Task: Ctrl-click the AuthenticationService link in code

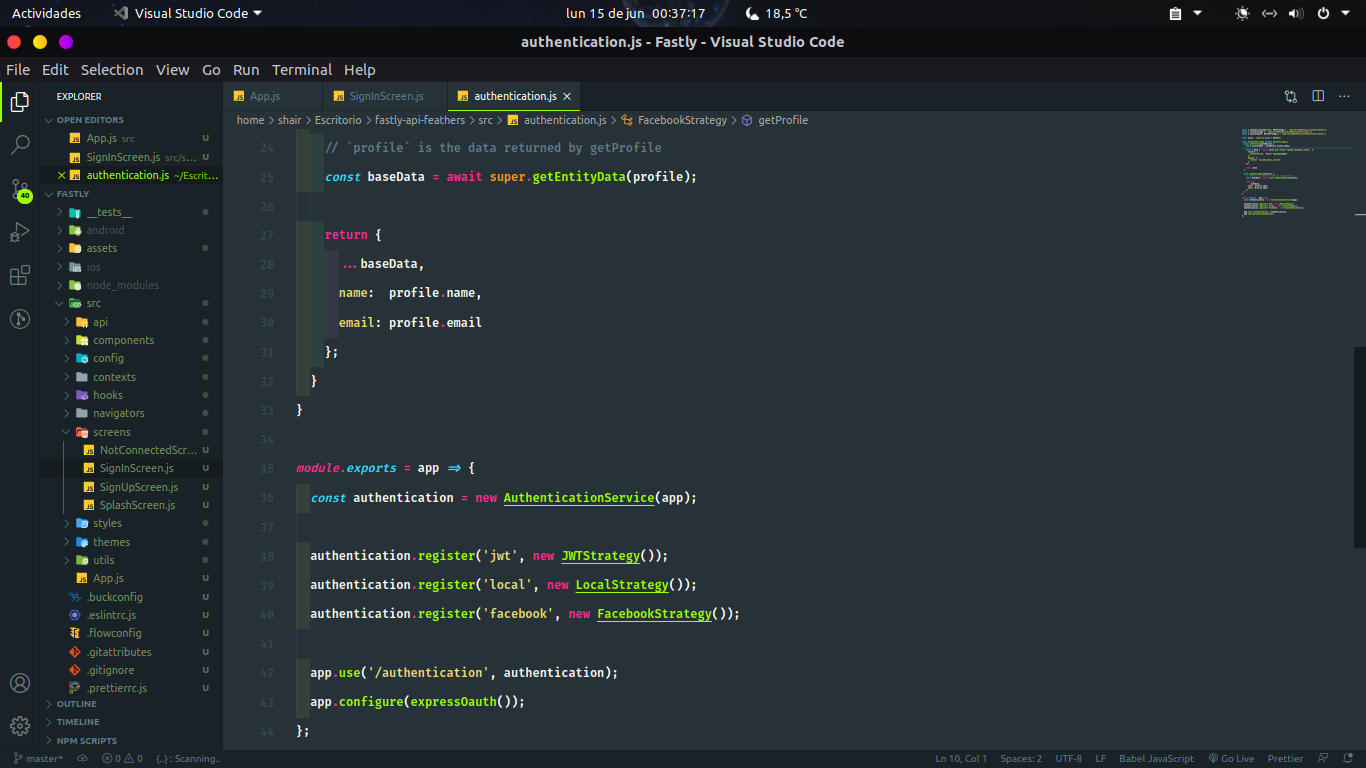Action: pyautogui.click(x=579, y=497)
